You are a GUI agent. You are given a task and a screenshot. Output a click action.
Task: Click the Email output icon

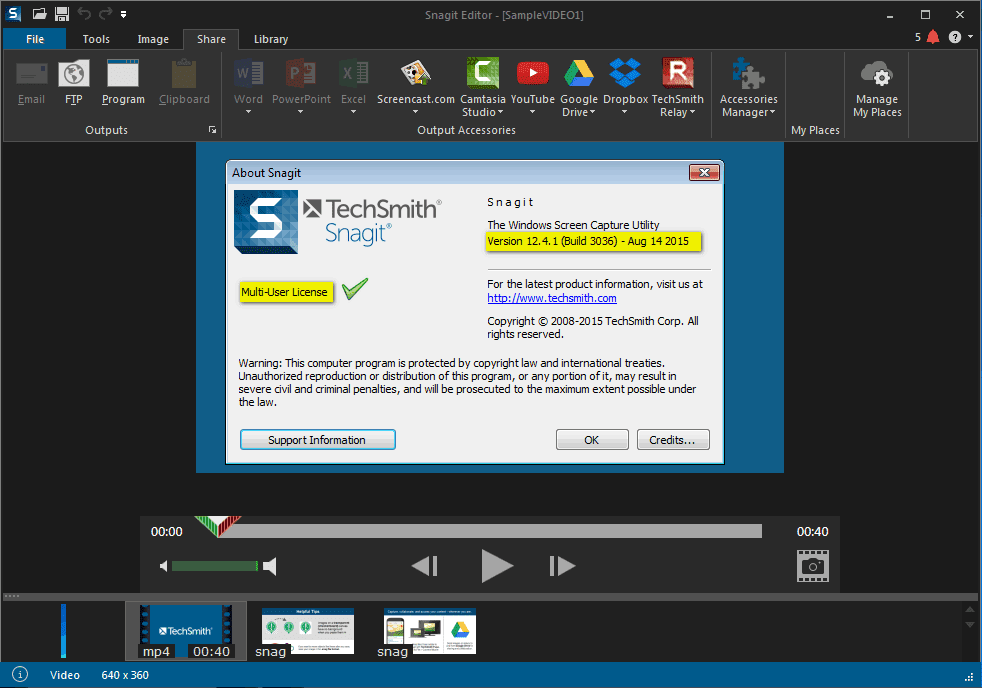(x=31, y=74)
